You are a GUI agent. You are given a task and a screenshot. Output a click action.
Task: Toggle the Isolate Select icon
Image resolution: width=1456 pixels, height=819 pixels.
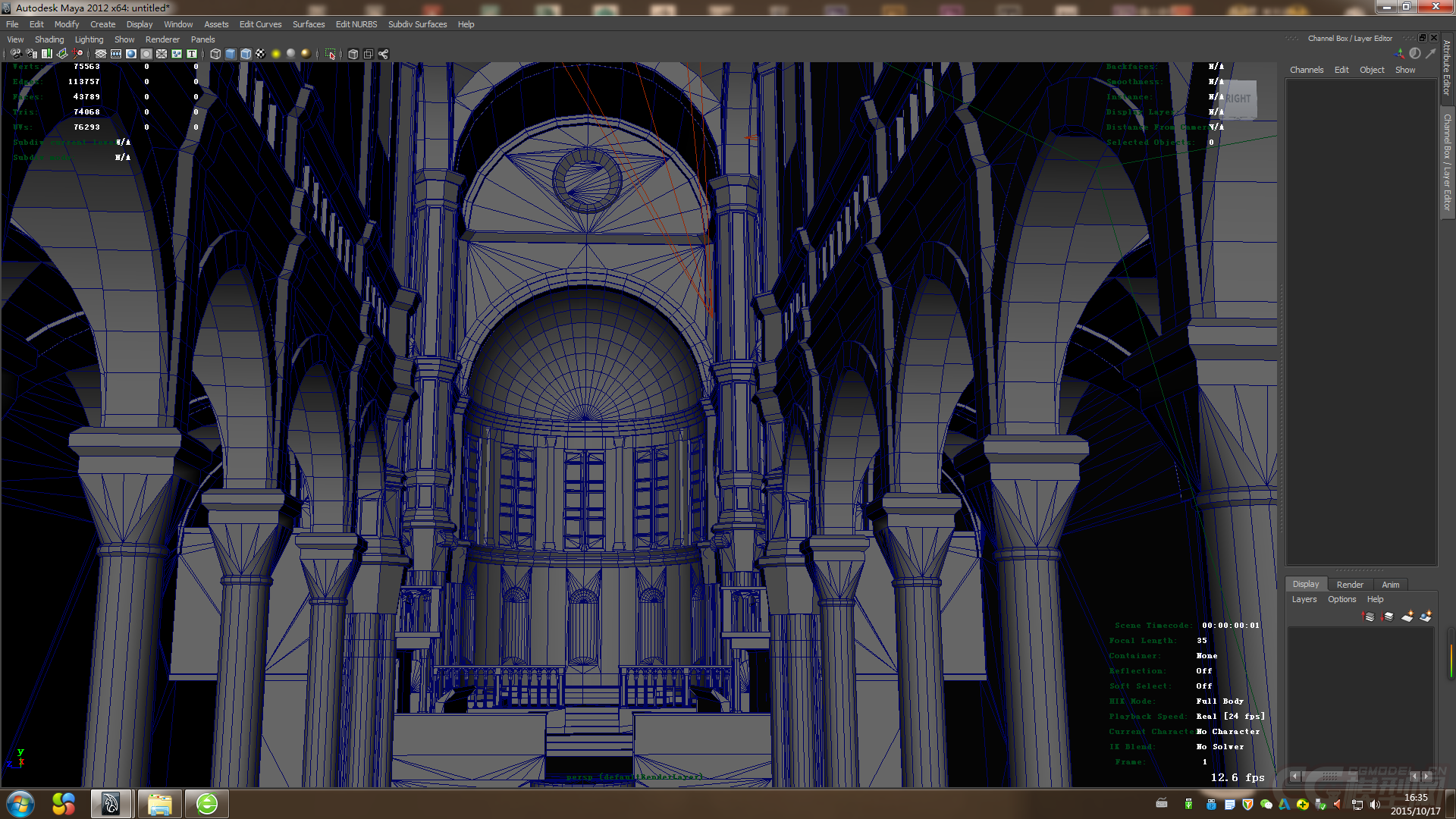point(330,54)
